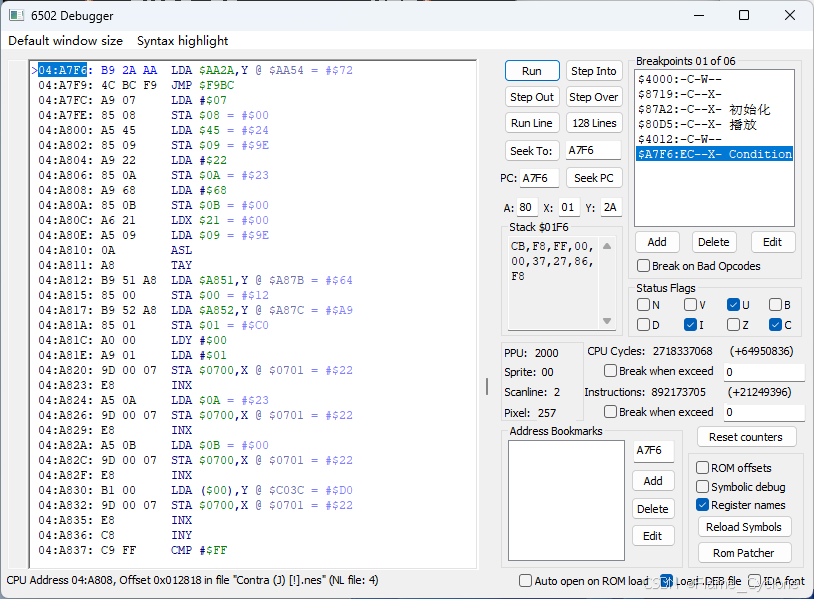Click the 128 Lines button

pos(593,123)
